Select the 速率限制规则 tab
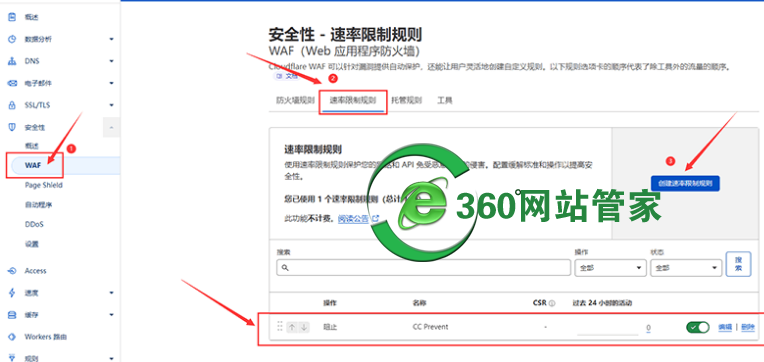This screenshot has height=362, width=764. 353,101
